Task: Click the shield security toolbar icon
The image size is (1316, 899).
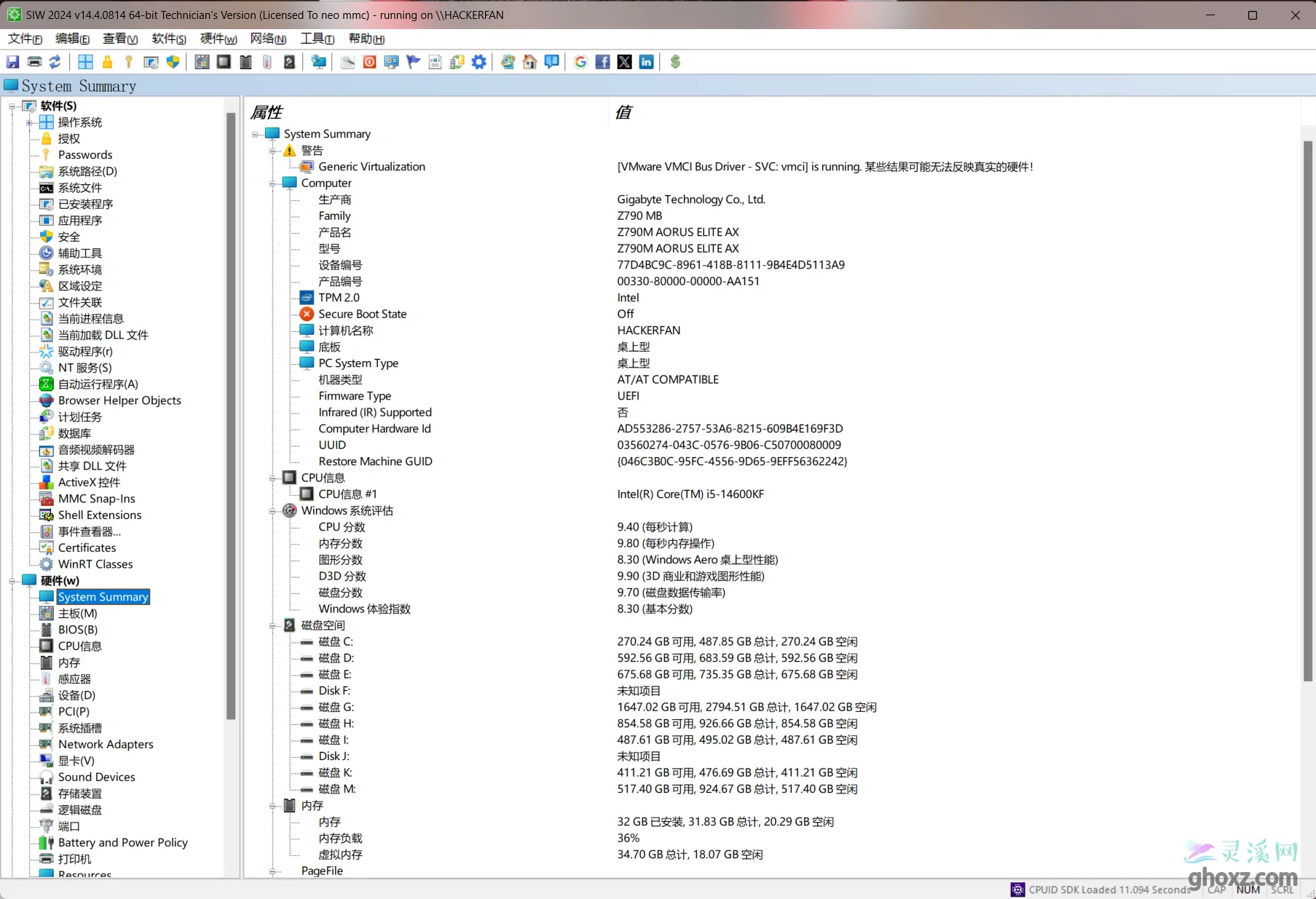Action: (173, 62)
